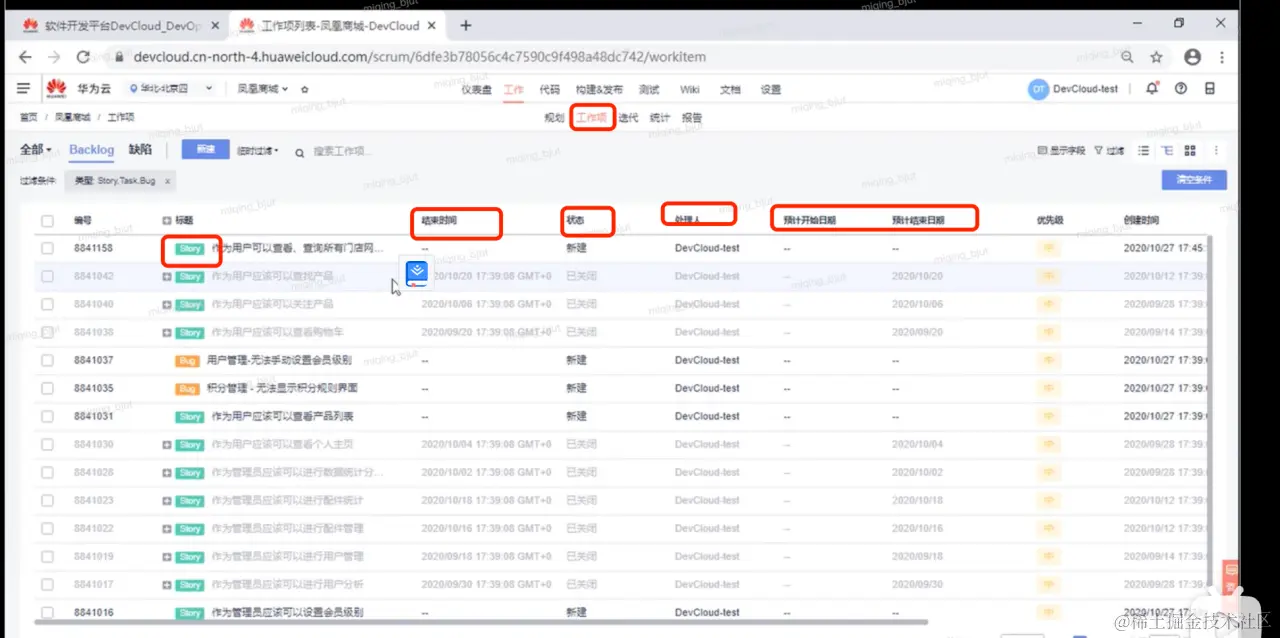1280x638 pixels.
Task: Open the 华北-北京四 region selector
Action: click(169, 89)
